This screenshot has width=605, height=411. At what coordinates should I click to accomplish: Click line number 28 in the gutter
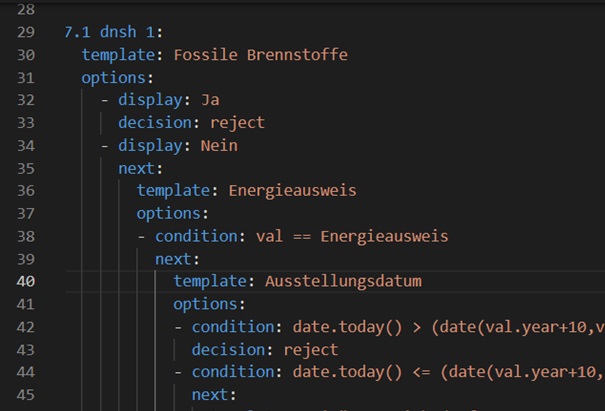click(26, 9)
